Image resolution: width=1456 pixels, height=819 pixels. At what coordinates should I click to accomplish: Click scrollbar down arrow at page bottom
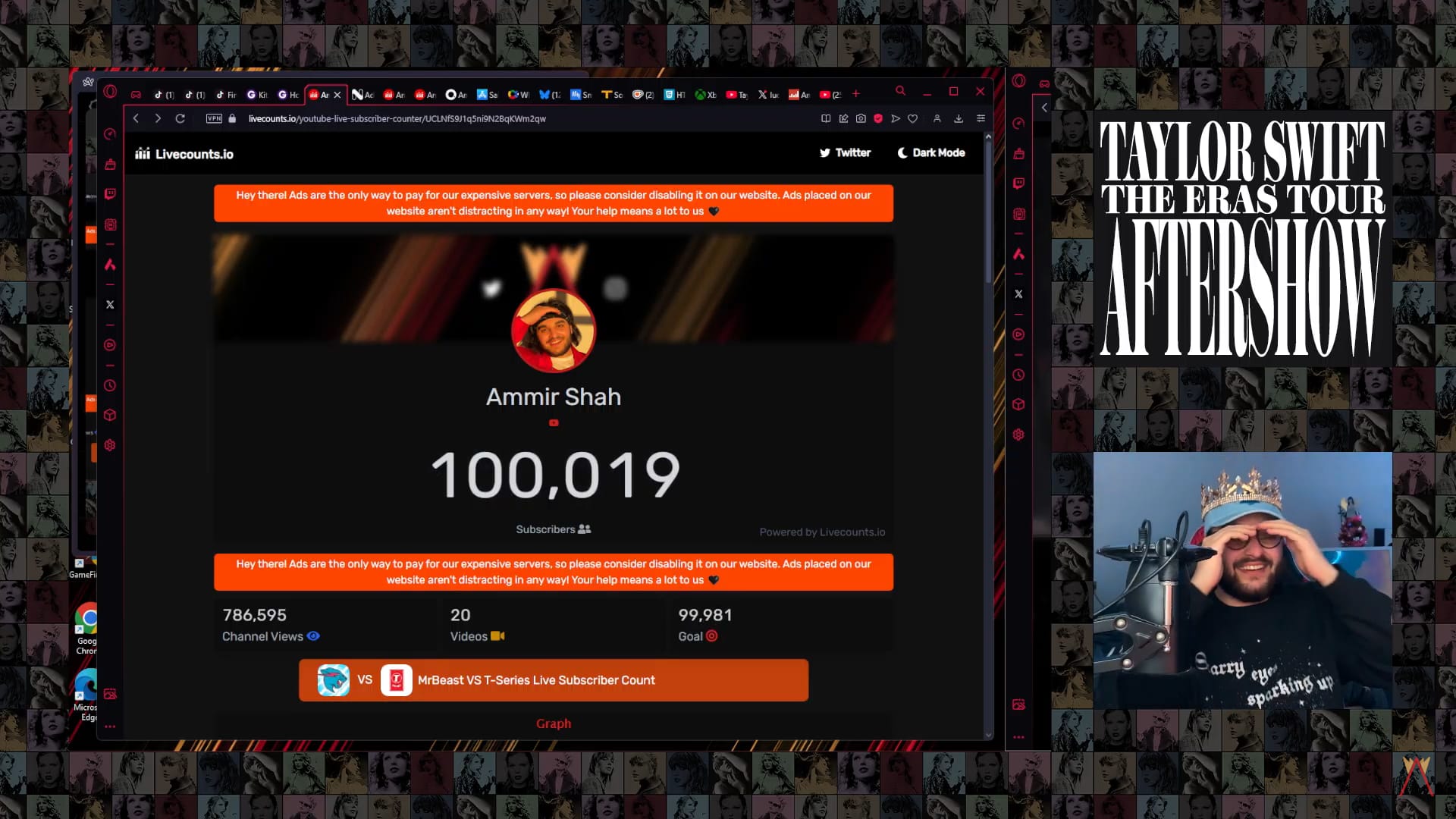988,735
